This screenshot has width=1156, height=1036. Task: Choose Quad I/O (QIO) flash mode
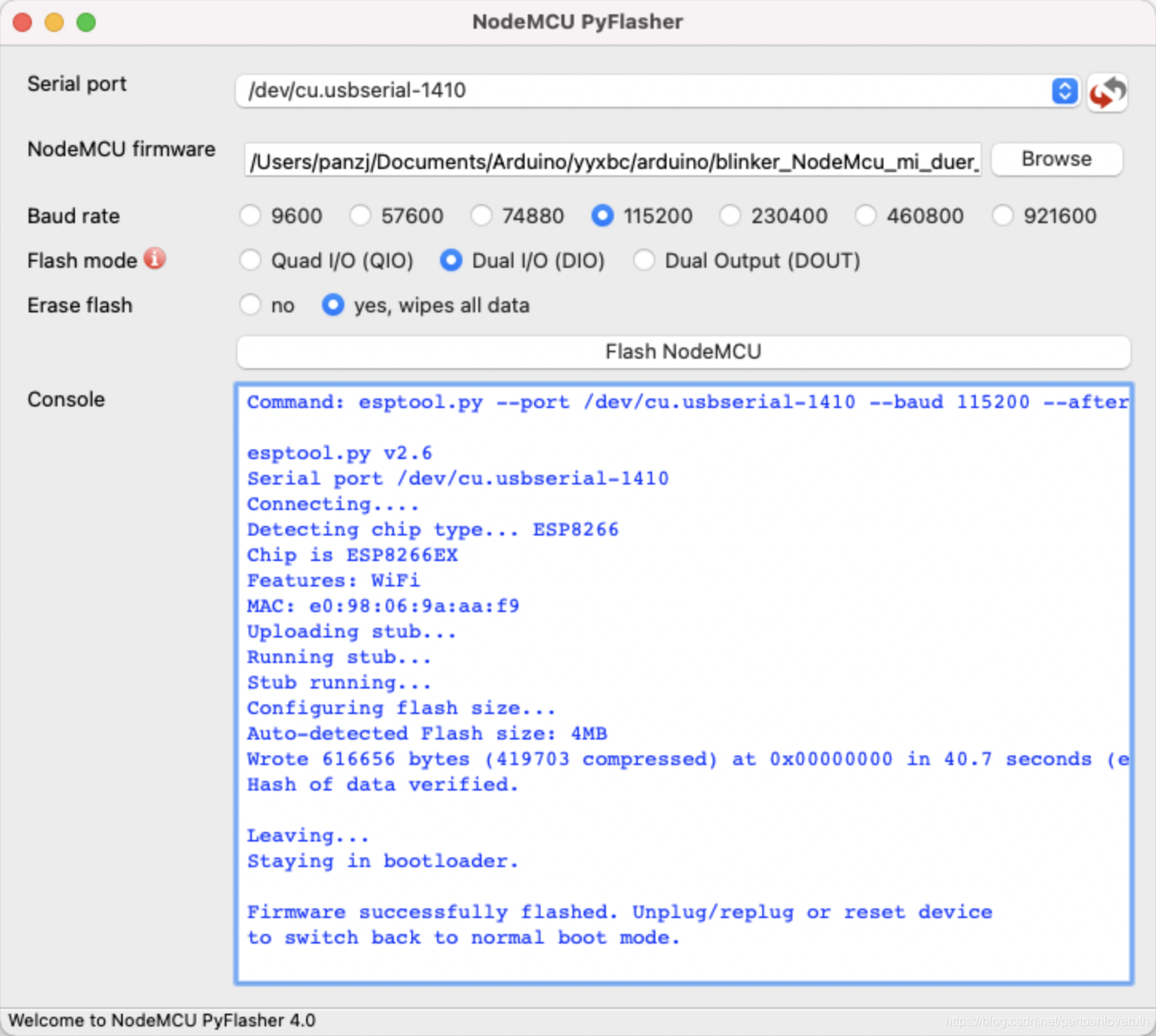click(250, 260)
